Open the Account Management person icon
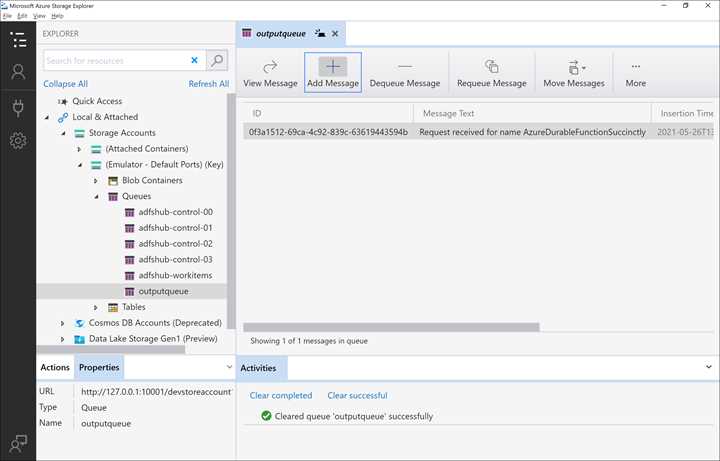 click(x=18, y=72)
